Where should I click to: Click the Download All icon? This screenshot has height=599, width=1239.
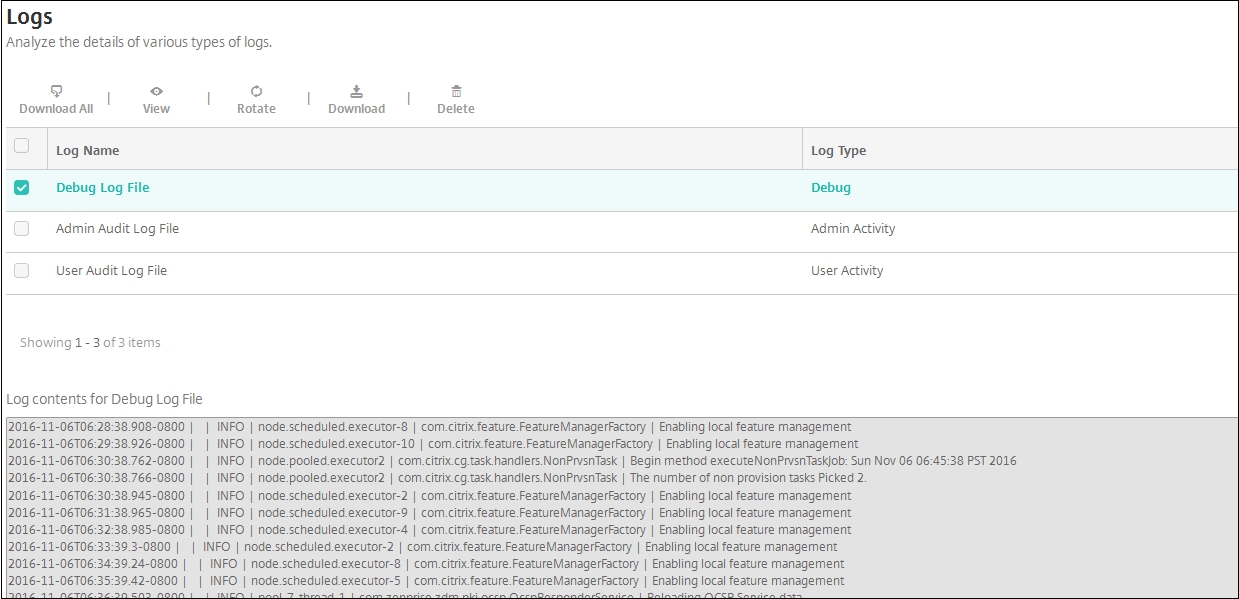(x=56, y=91)
